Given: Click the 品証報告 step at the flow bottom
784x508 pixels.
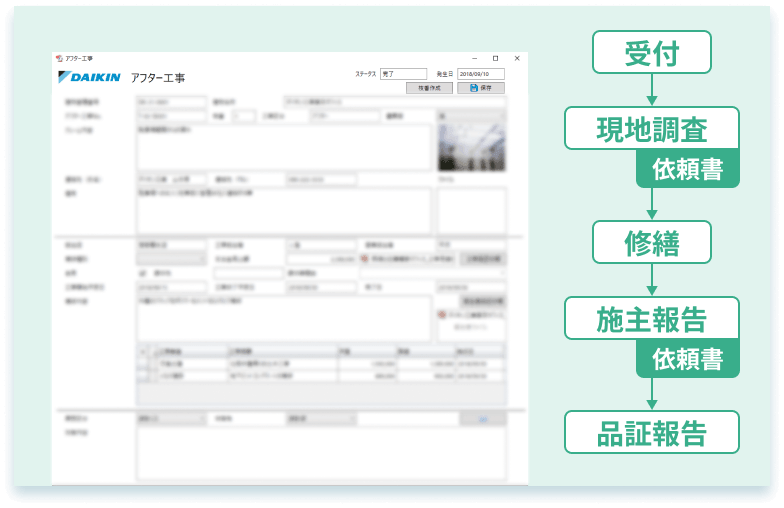Looking at the screenshot, I should pos(651,433).
